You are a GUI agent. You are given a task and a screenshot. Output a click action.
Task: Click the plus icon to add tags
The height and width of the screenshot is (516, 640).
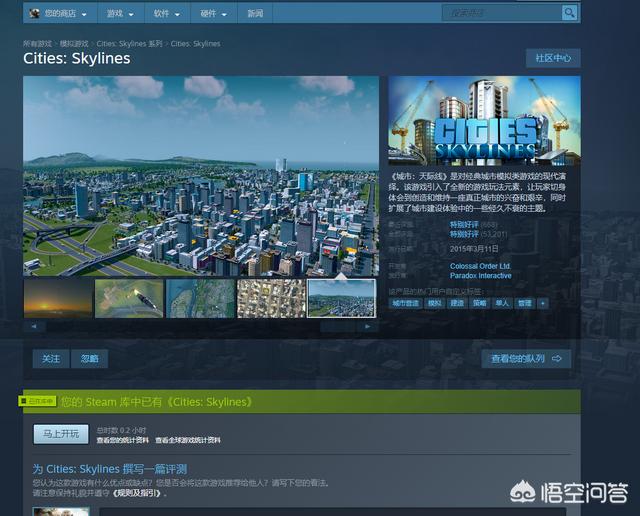point(543,303)
